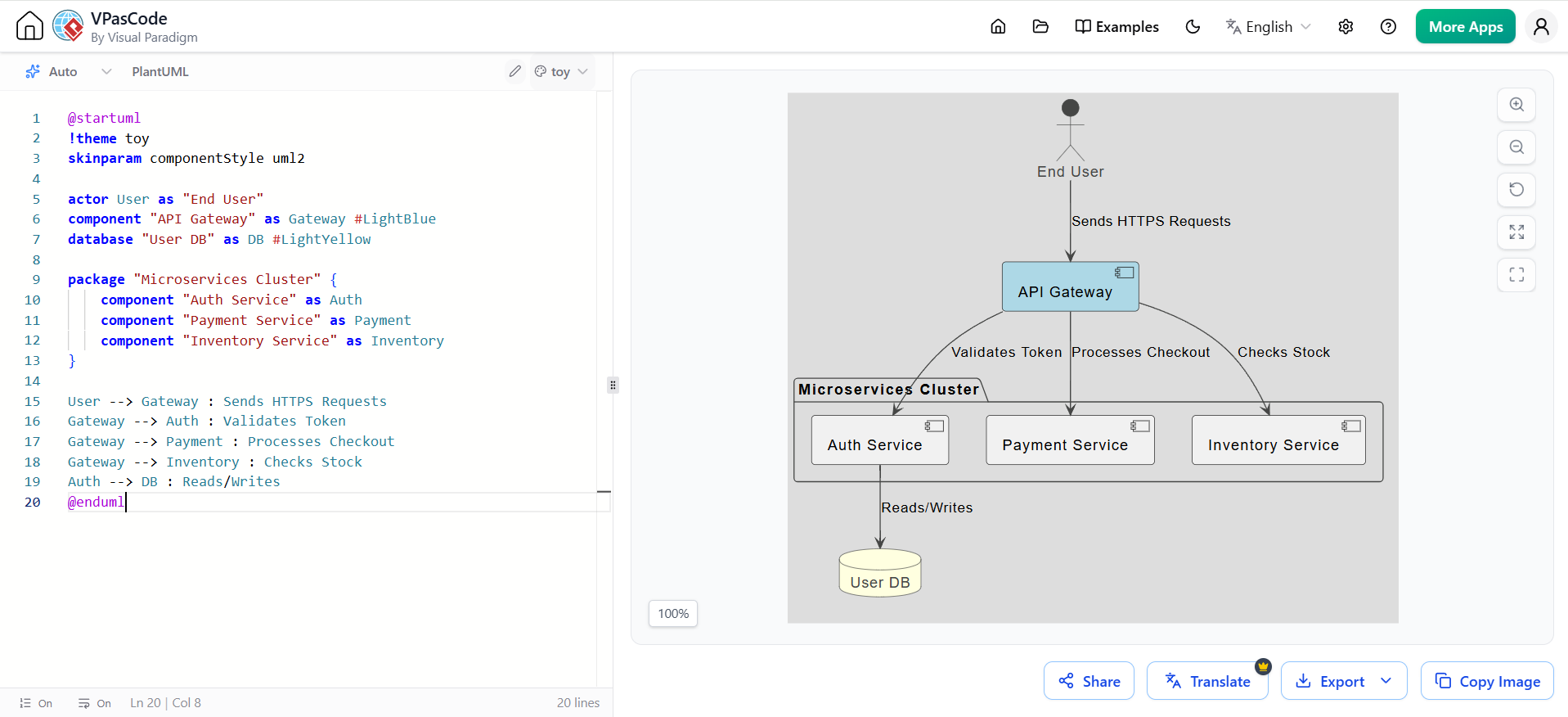Image resolution: width=1568 pixels, height=717 pixels.
Task: Click the Checks Stock label in diagram
Action: (x=1283, y=352)
